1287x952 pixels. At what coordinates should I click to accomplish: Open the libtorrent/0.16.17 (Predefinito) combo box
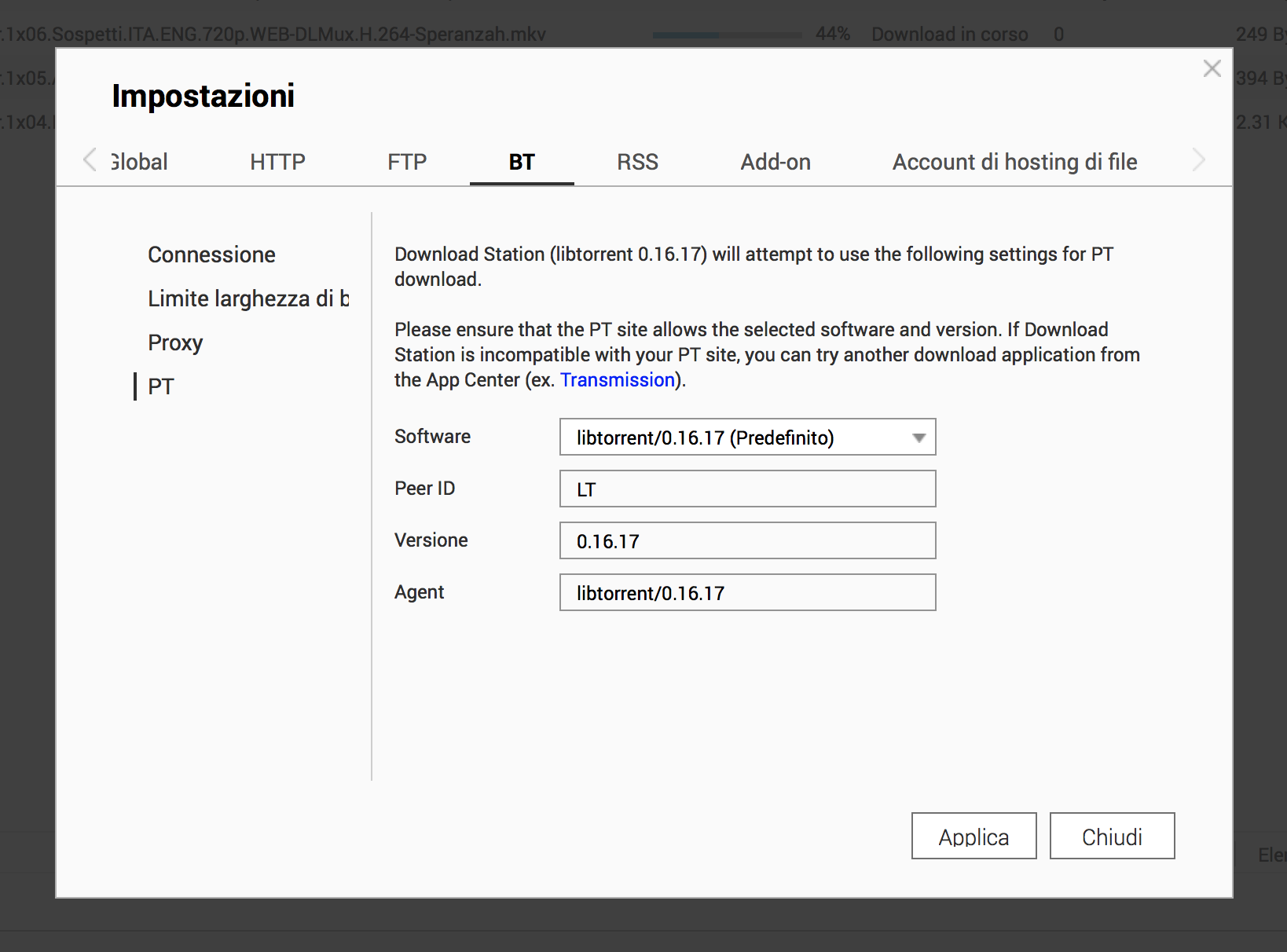coord(746,438)
